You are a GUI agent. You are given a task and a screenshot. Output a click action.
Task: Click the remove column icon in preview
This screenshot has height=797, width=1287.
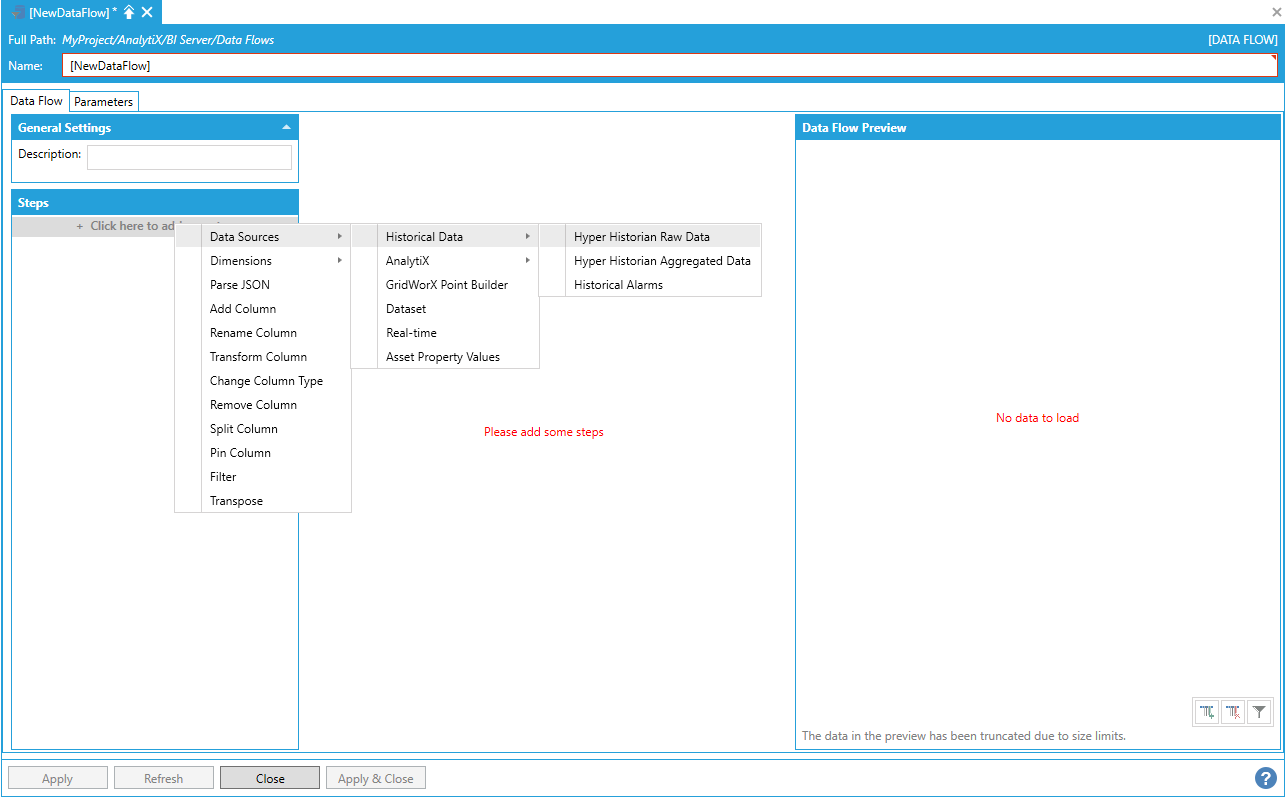pyautogui.click(x=1234, y=712)
